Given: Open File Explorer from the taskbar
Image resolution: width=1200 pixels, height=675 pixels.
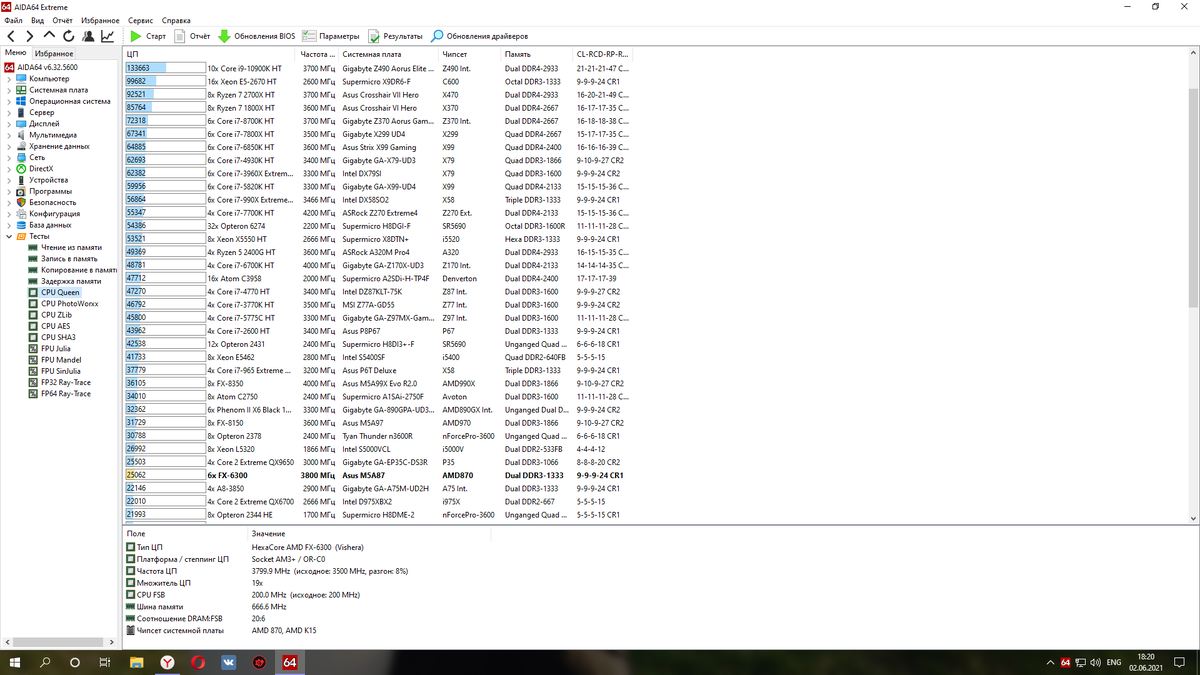Looking at the screenshot, I should tap(138, 662).
